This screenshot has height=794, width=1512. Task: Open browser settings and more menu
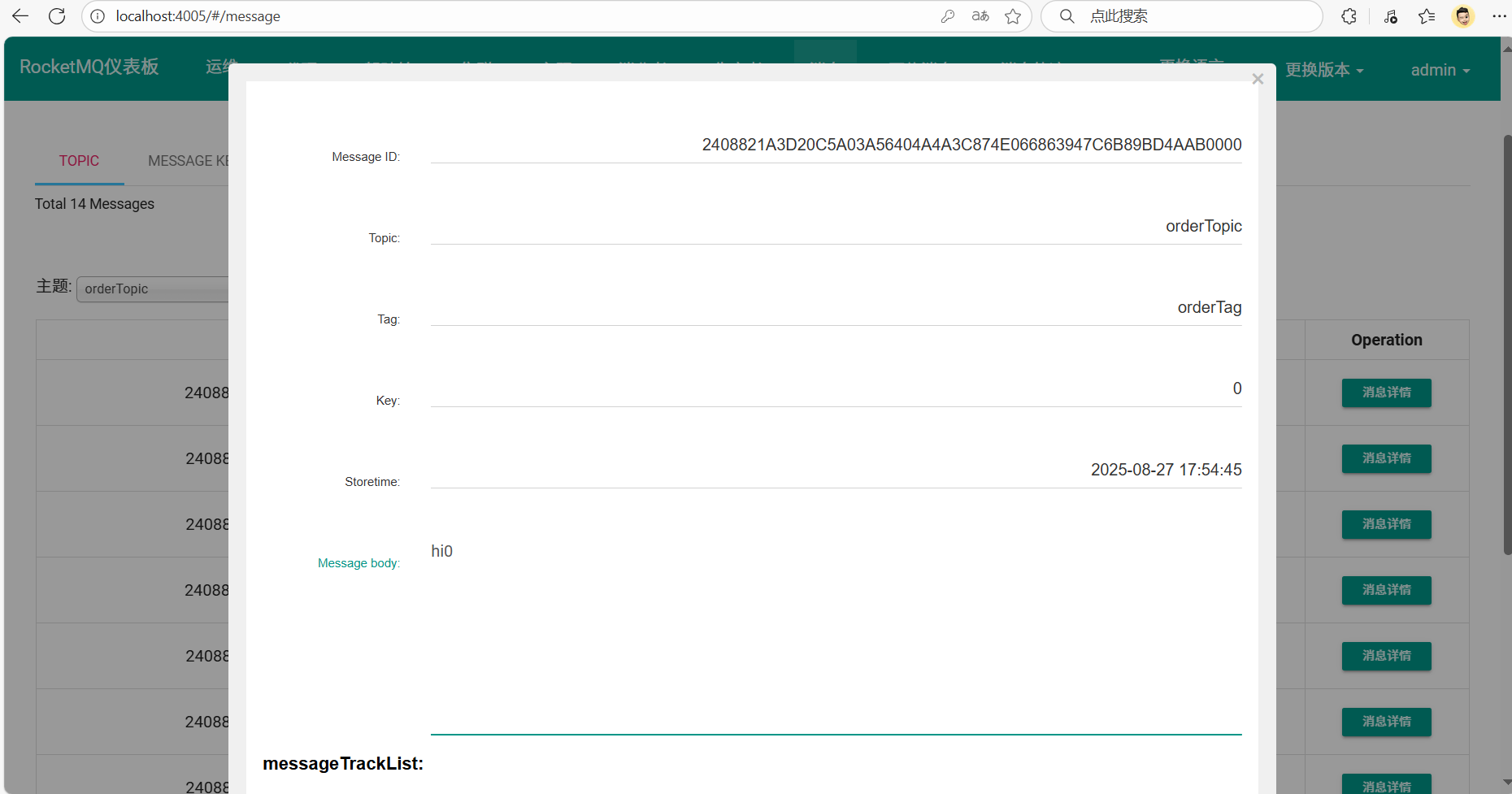click(1499, 16)
